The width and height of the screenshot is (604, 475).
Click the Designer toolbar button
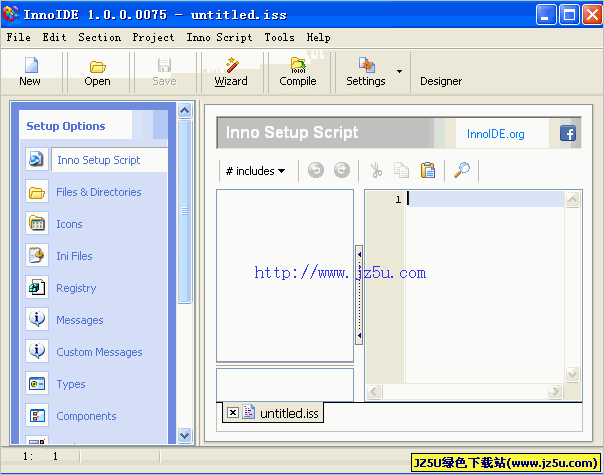[x=441, y=81]
